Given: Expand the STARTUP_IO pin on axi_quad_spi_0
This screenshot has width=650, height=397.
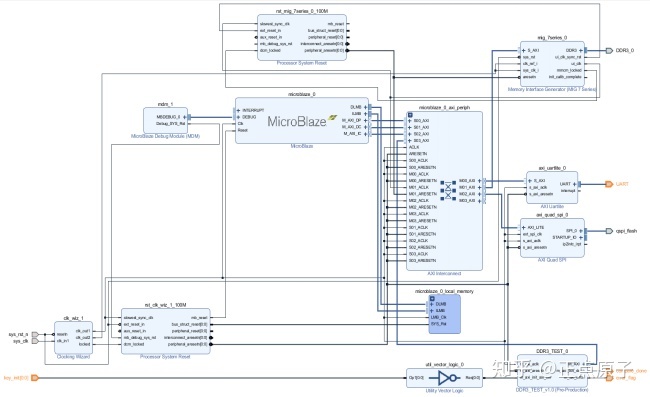Looking at the screenshot, I should 581,237.
